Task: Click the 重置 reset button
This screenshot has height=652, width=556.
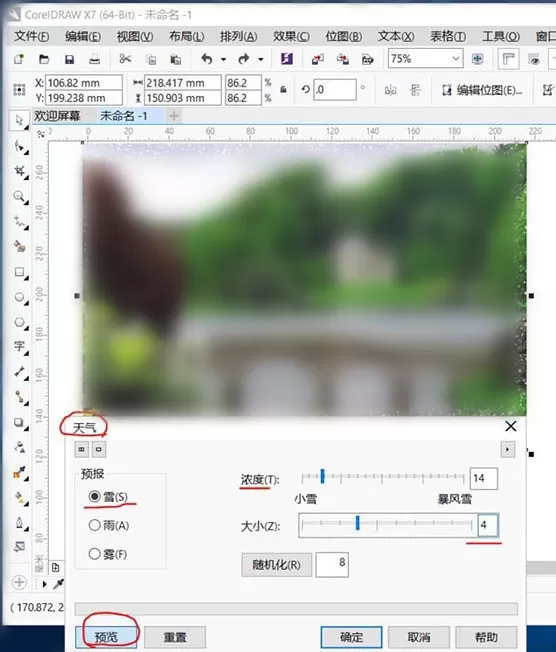Action: (x=175, y=637)
